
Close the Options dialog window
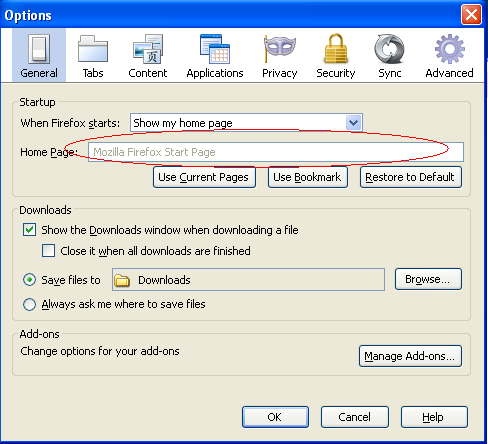pyautogui.click(x=471, y=15)
